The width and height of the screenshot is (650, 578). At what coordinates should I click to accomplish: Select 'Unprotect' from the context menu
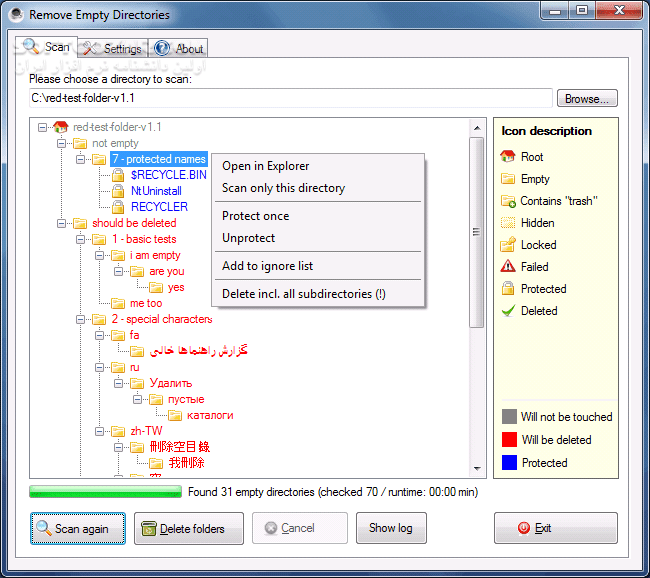point(318,238)
